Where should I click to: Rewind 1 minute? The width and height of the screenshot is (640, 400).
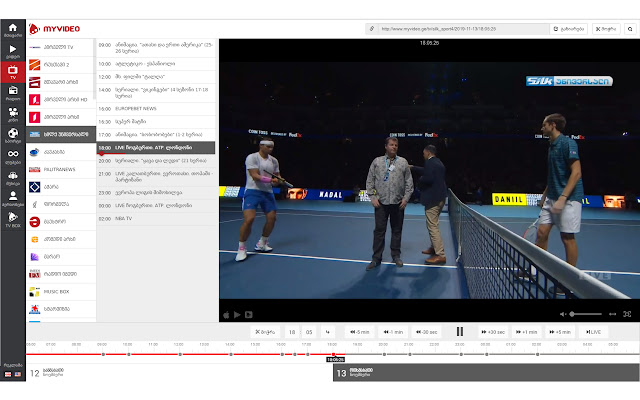[x=393, y=332]
